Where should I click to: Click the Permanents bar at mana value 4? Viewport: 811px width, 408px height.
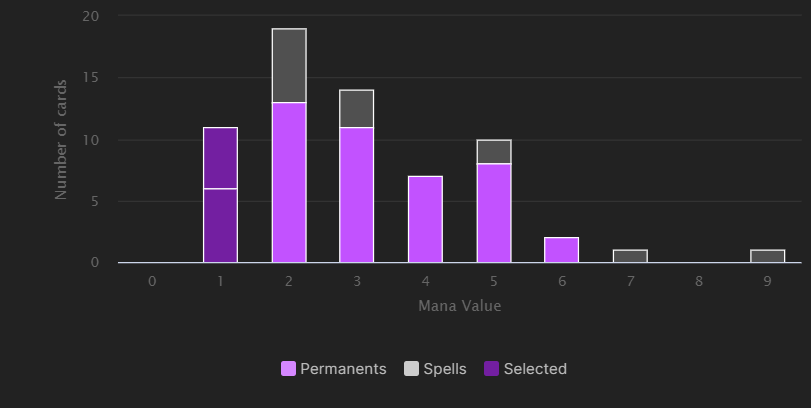(x=425, y=219)
